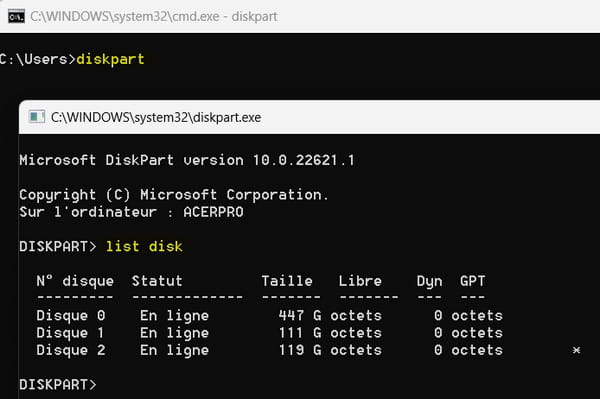Click the 'Taille' column header
This screenshot has height=399, width=600.
287,281
